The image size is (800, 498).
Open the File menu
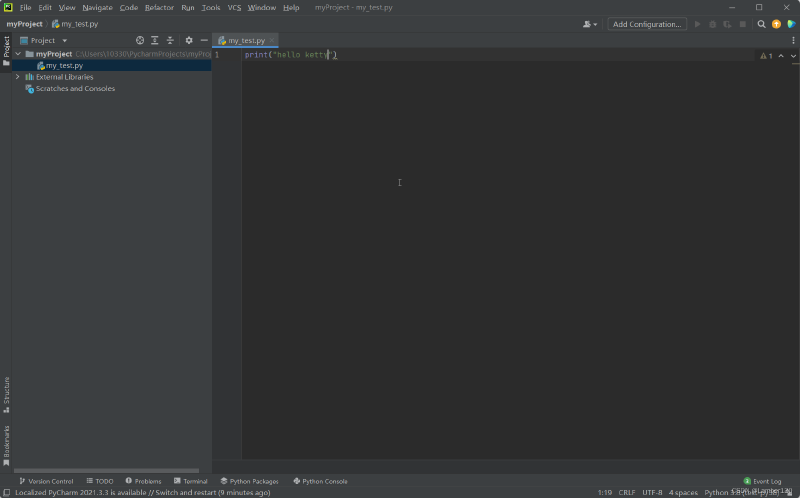click(x=25, y=8)
